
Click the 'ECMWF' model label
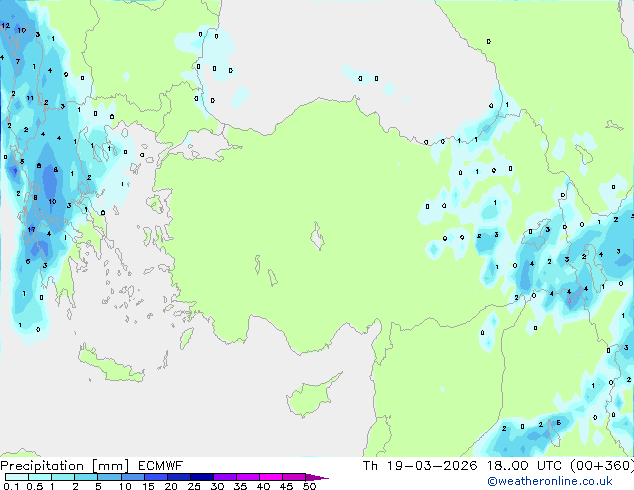[x=161, y=466]
